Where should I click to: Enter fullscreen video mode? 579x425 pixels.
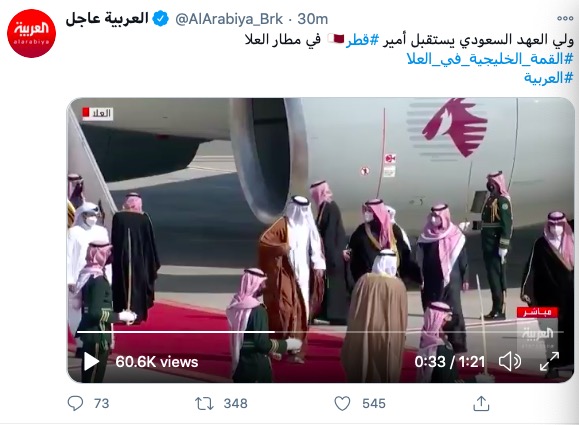(549, 361)
